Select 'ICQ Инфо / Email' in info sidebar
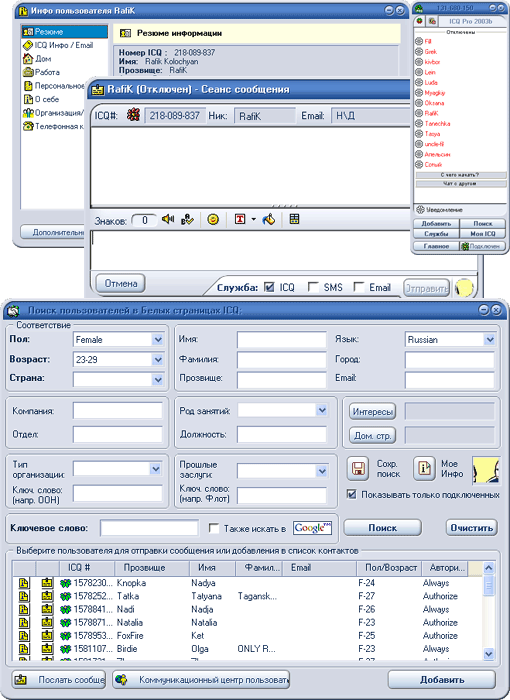The height and width of the screenshot is (700, 510). [x=59, y=45]
